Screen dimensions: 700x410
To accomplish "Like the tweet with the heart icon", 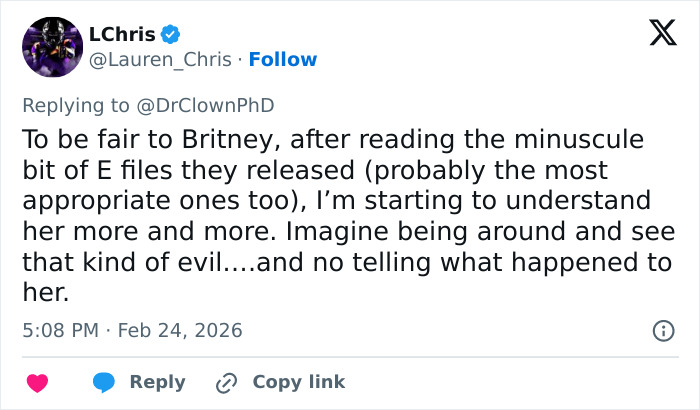I will [37, 382].
